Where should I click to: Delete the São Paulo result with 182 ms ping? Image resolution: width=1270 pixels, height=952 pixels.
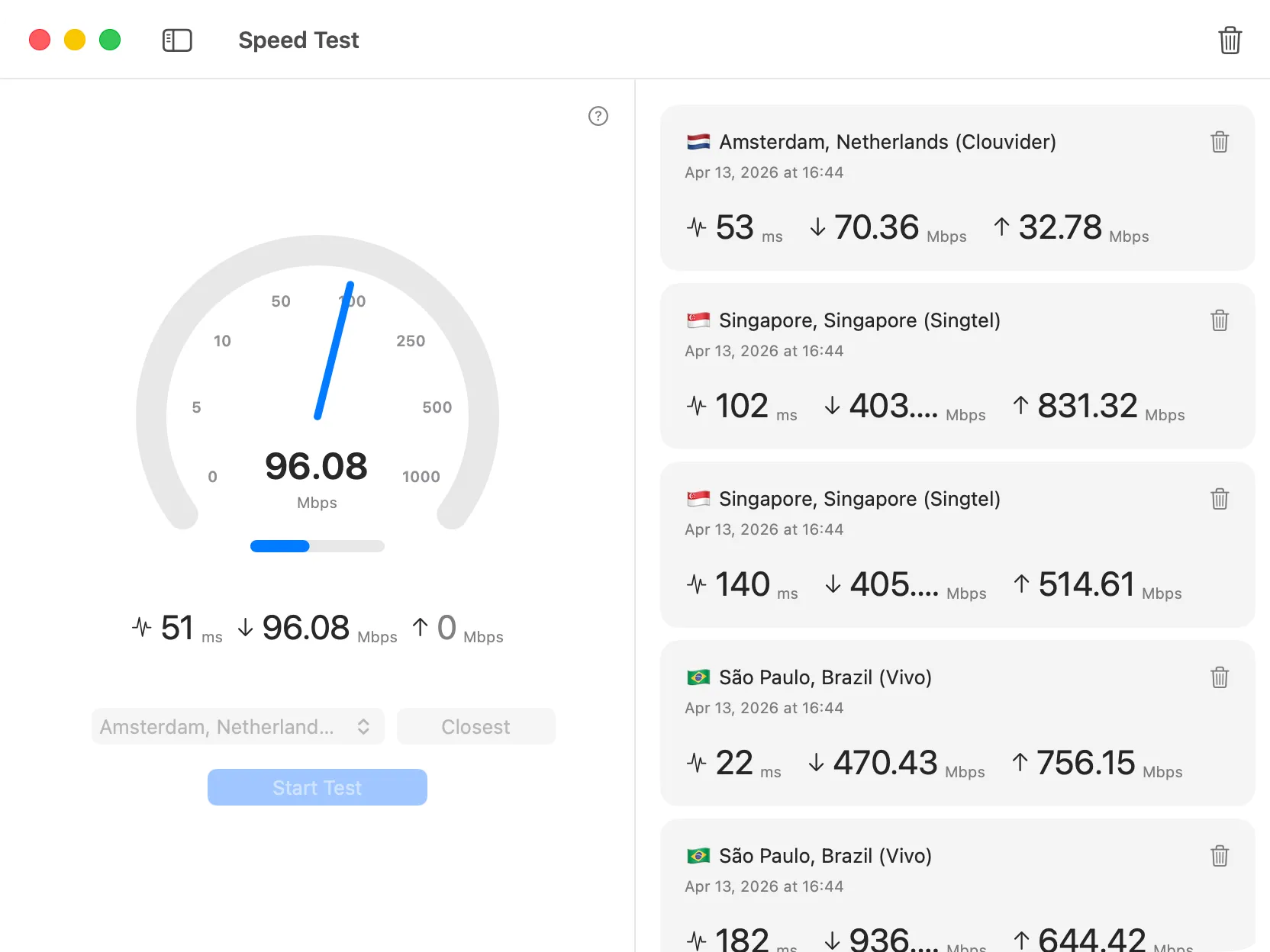(1219, 856)
